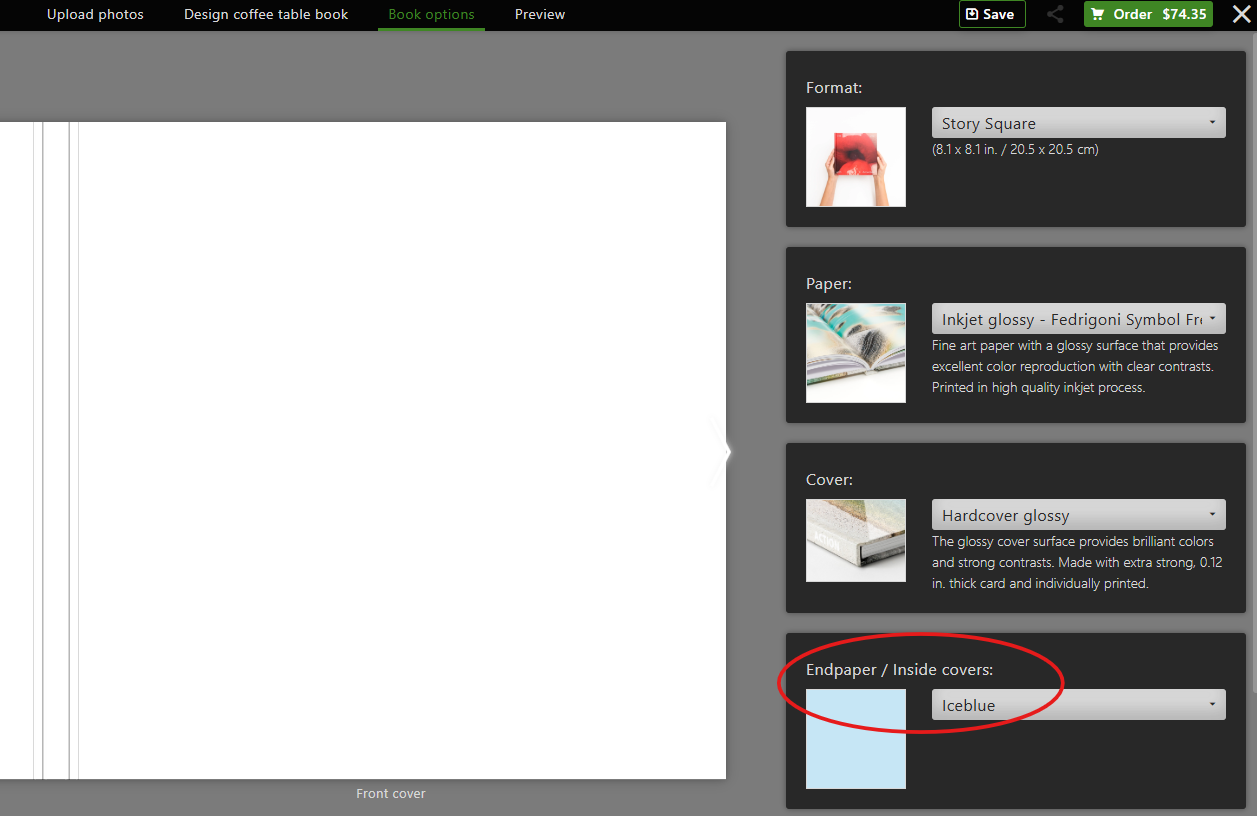Open the Hardcover glossy cover dropdown
The width and height of the screenshot is (1257, 816).
pos(1078,515)
